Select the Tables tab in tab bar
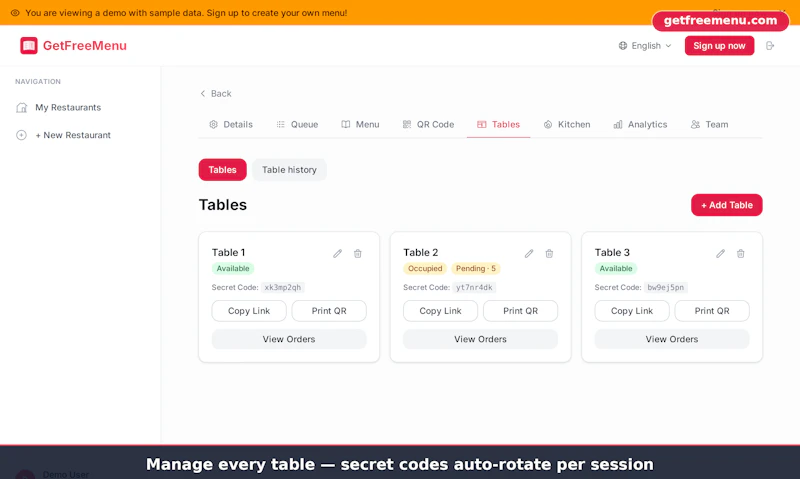800x479 pixels. click(x=498, y=124)
